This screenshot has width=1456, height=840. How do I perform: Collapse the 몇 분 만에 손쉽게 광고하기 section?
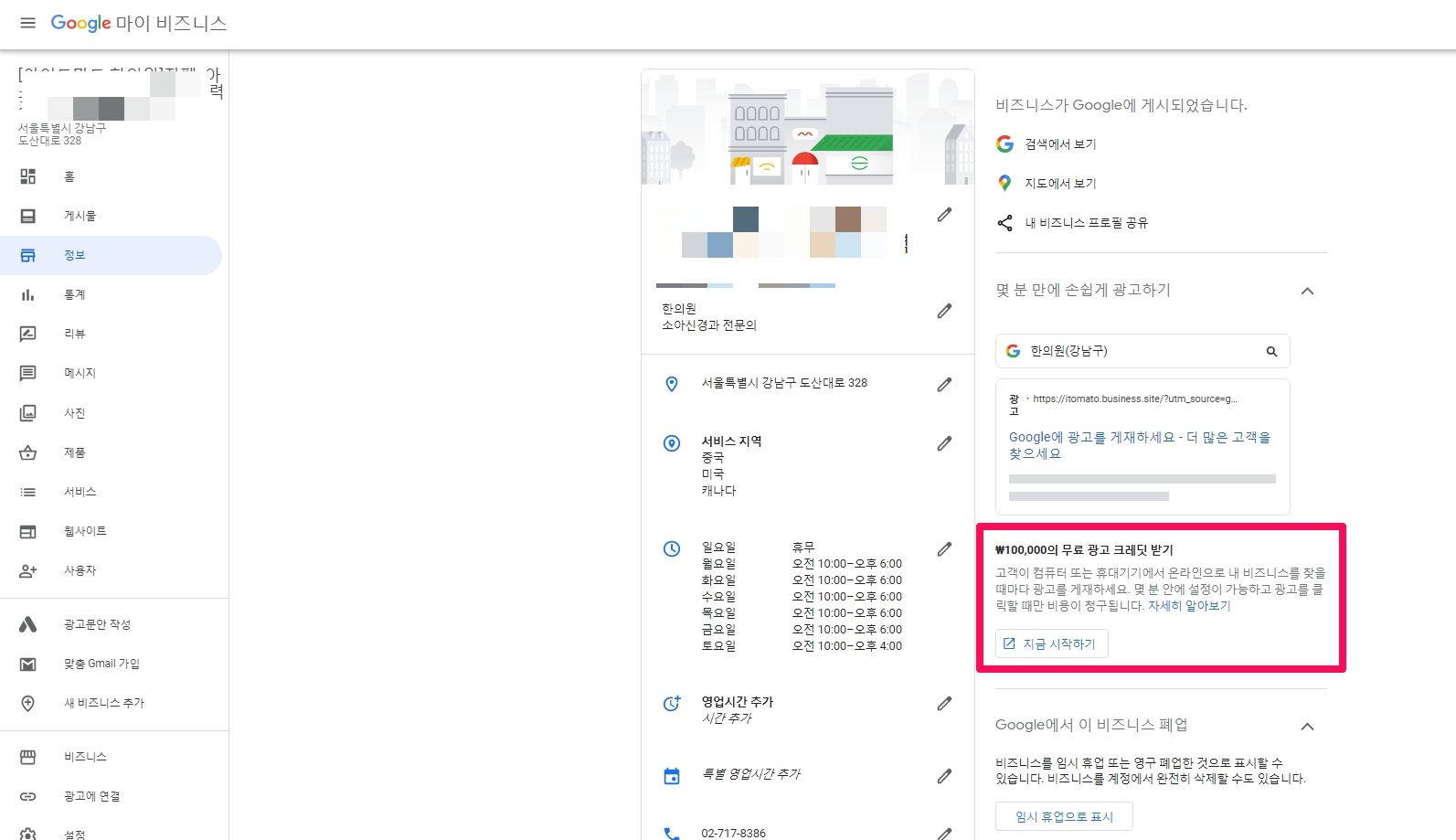pos(1307,292)
